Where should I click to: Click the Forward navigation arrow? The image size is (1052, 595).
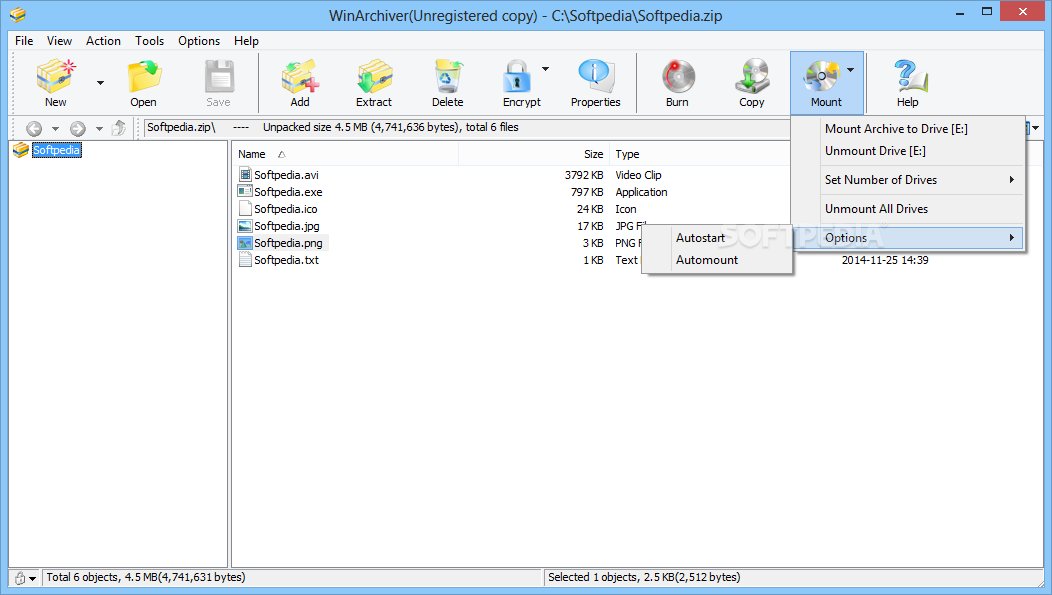[78, 128]
